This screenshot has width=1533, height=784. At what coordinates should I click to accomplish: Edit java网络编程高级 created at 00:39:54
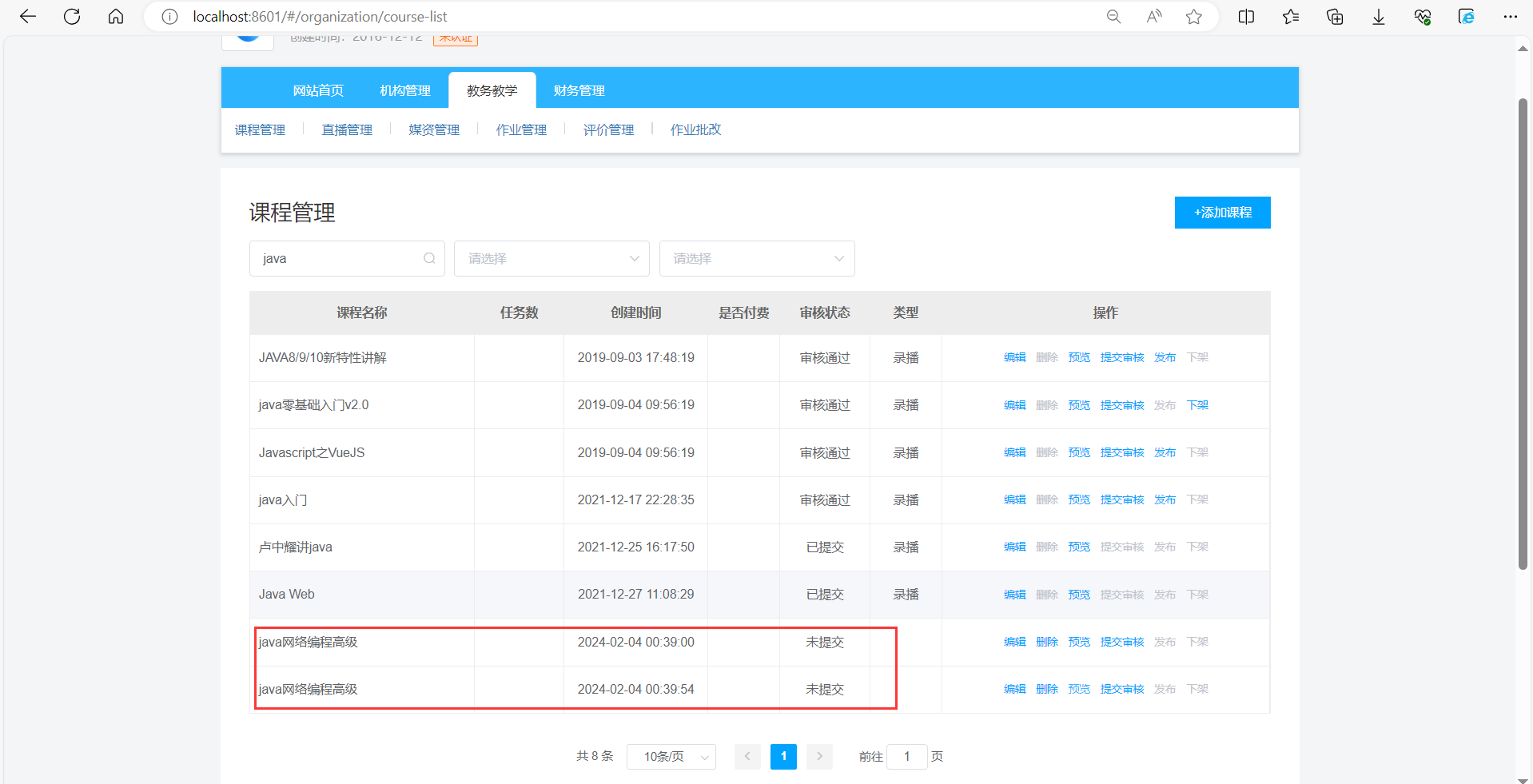1014,689
